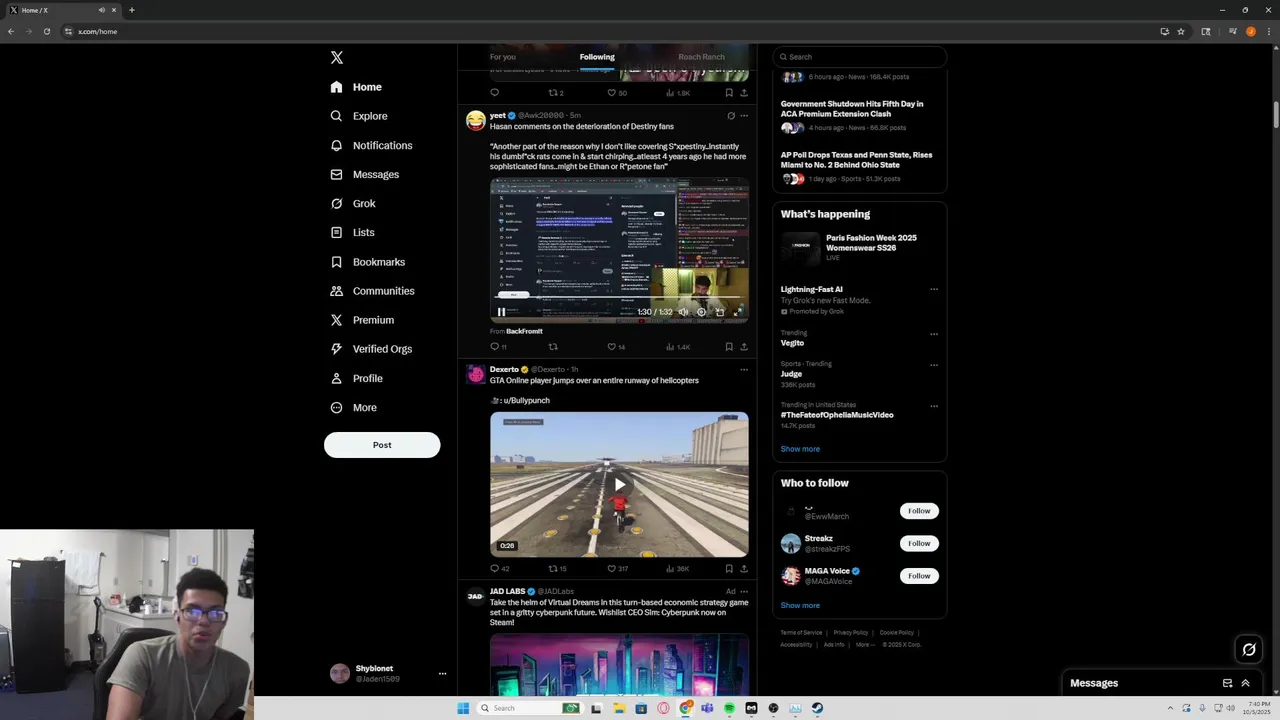1280x720 pixels.
Task: Switch to the For you tab
Action: (503, 57)
